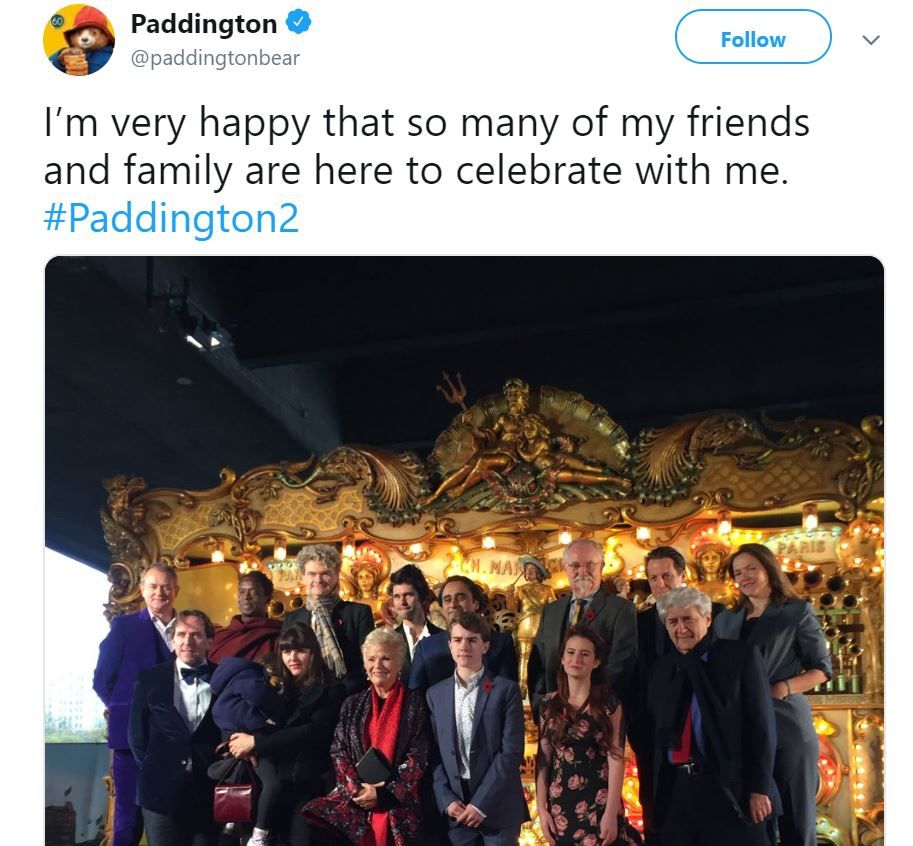This screenshot has height=846, width=913.
Task: Click the Paddington display name
Action: [x=204, y=24]
